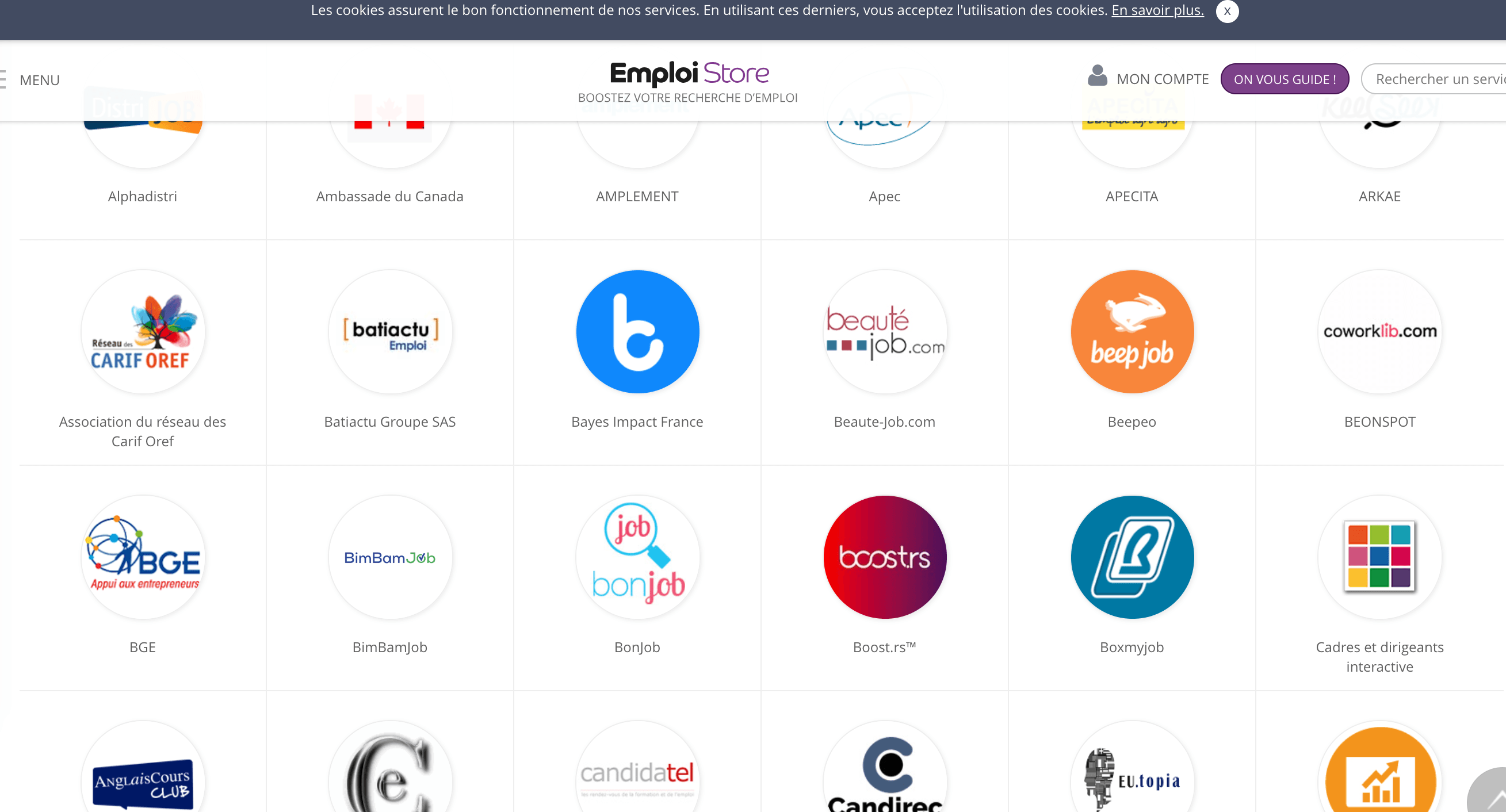Open the coworklib.com logo

1379,331
